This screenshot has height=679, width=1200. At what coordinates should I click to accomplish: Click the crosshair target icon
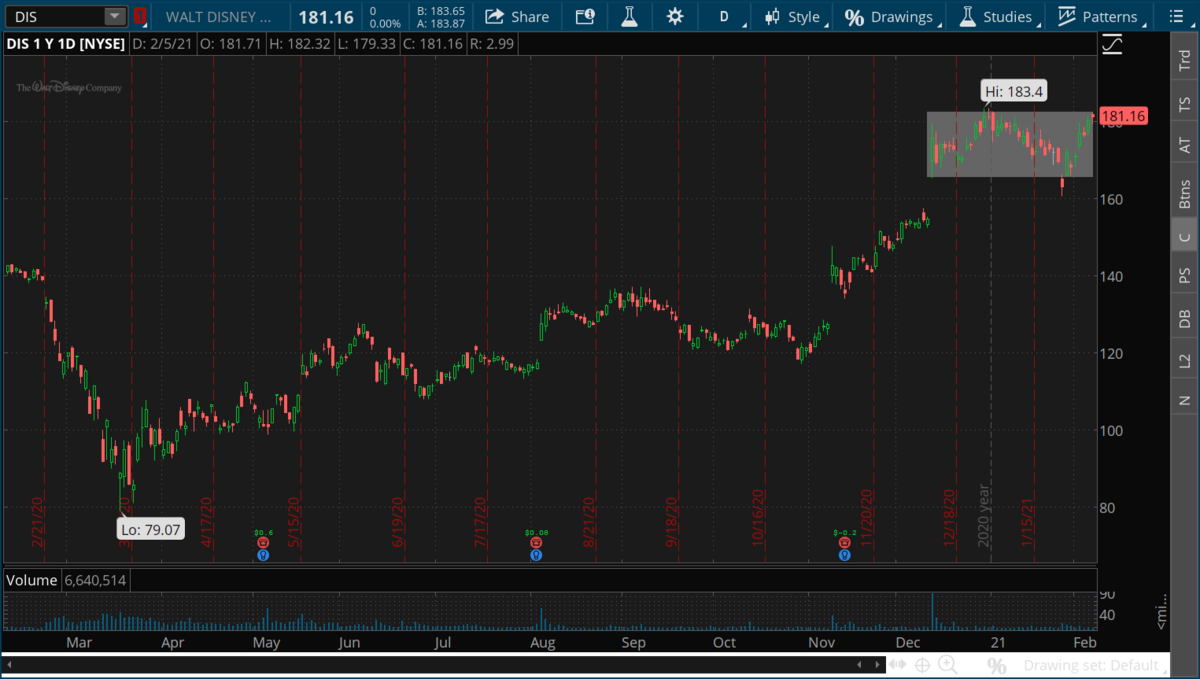pyautogui.click(x=922, y=665)
